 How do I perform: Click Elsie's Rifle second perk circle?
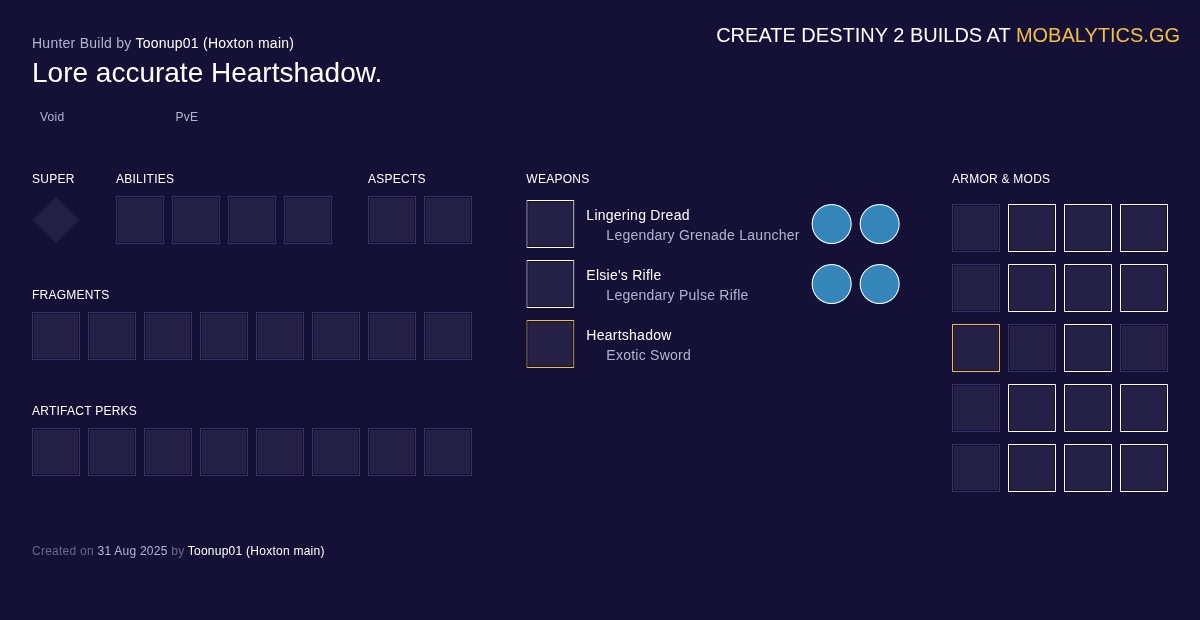tap(880, 284)
